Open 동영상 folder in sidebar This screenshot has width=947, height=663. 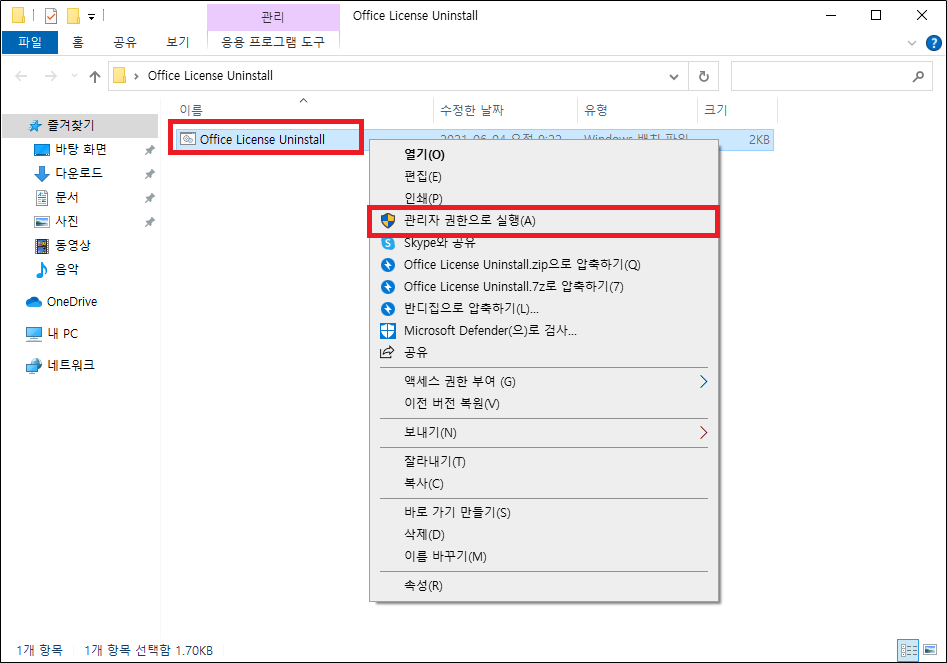coord(72,245)
